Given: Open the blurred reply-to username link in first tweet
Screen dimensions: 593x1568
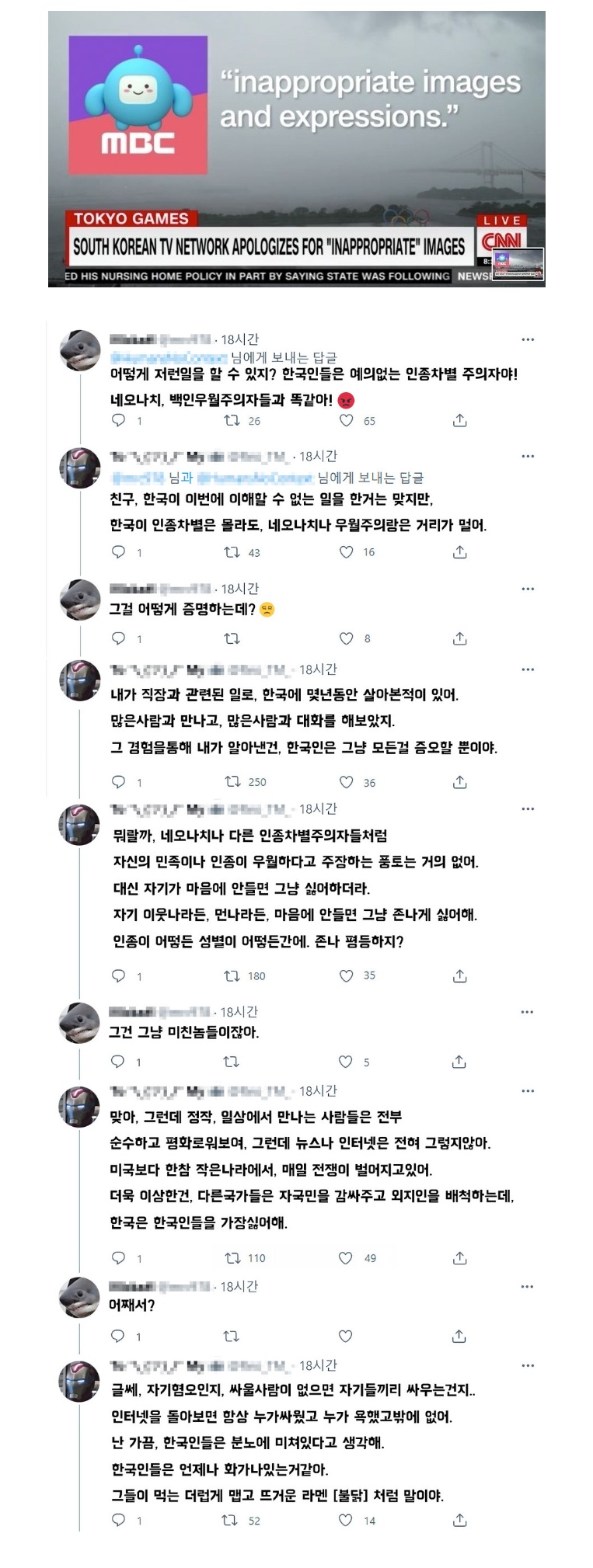Looking at the screenshot, I should click(169, 357).
